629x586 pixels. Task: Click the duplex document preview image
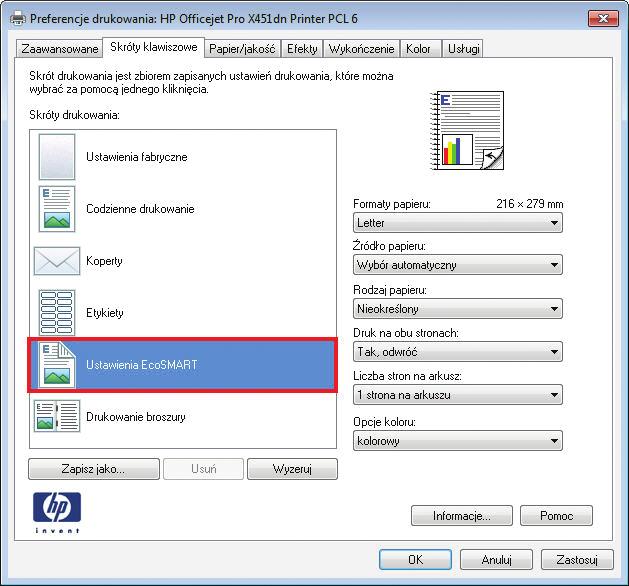(467, 130)
